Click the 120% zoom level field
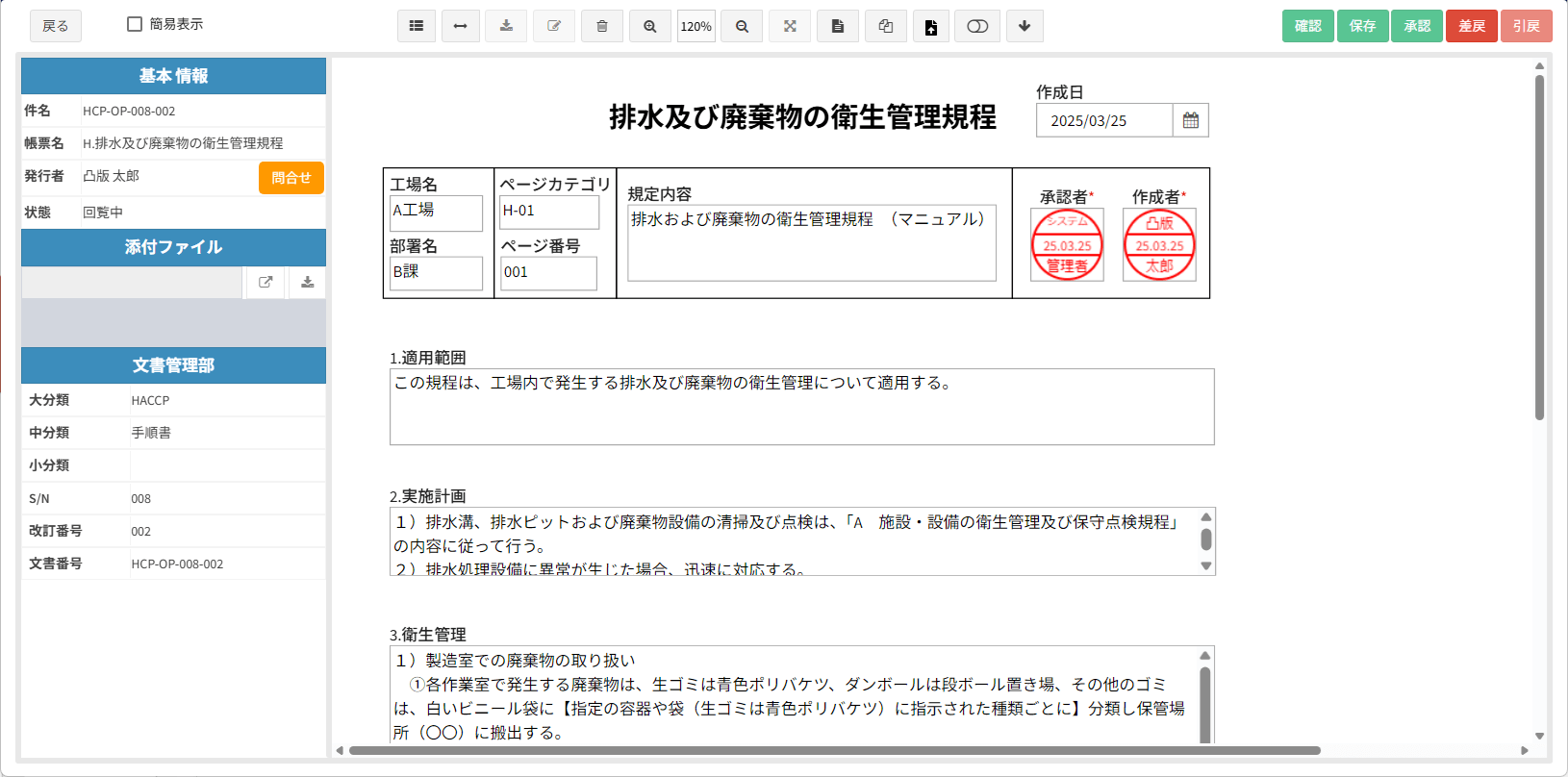Image resolution: width=1568 pixels, height=777 pixels. click(696, 26)
